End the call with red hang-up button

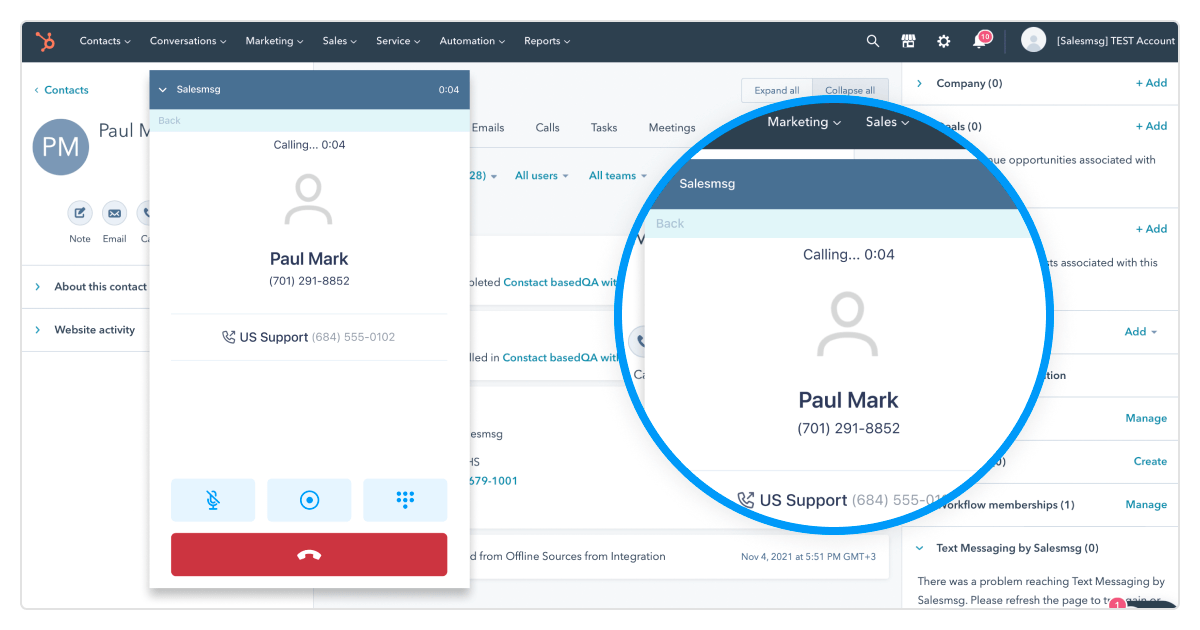(x=309, y=555)
